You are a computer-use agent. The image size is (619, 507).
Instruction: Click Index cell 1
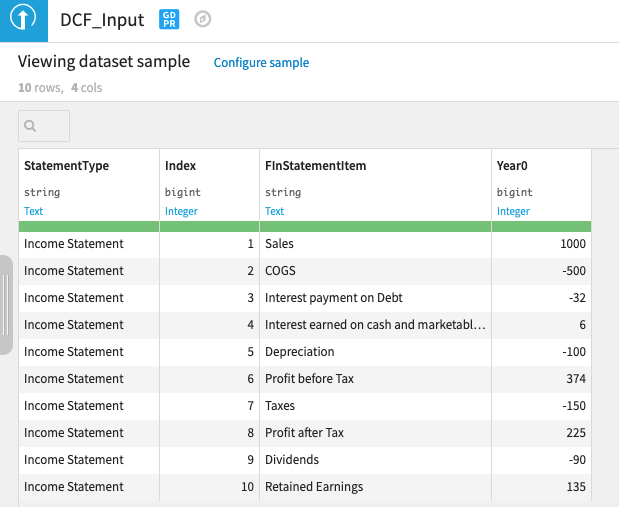click(x=209, y=244)
